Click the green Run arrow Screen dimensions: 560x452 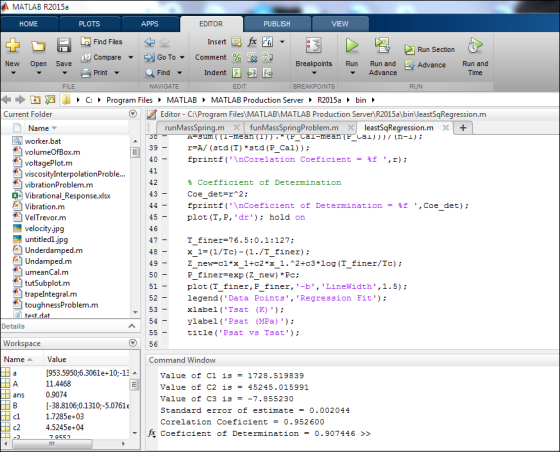(352, 45)
